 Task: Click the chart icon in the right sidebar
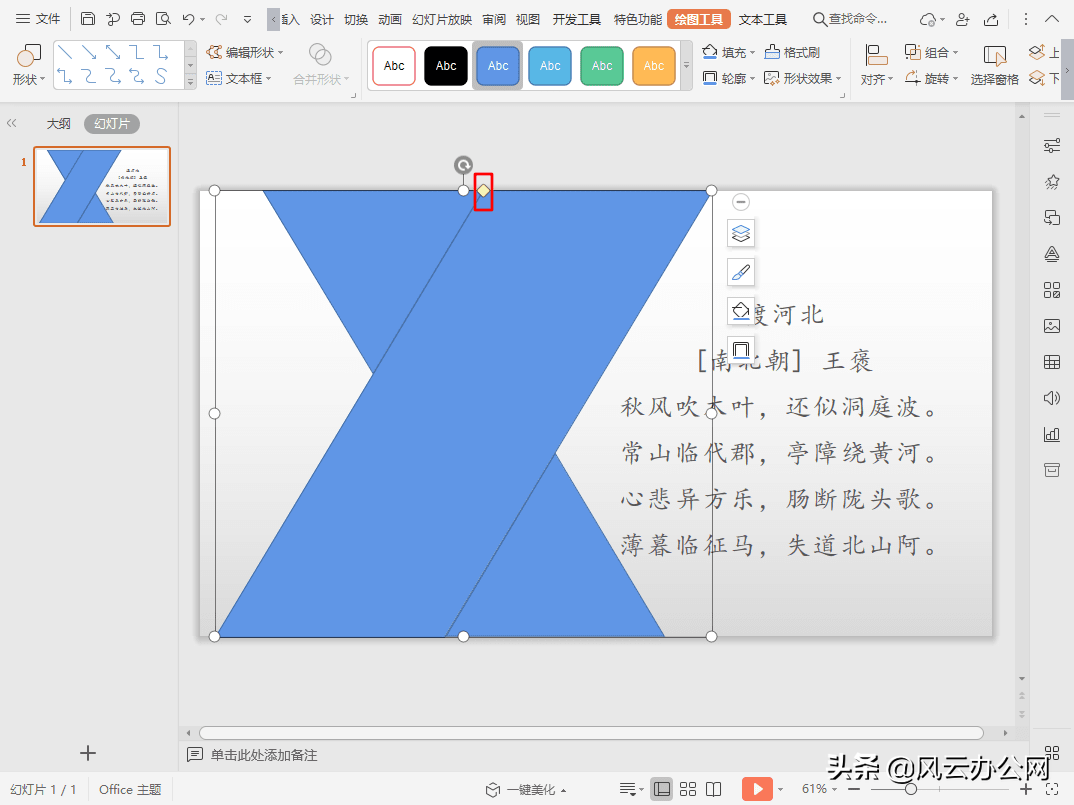(x=1052, y=434)
